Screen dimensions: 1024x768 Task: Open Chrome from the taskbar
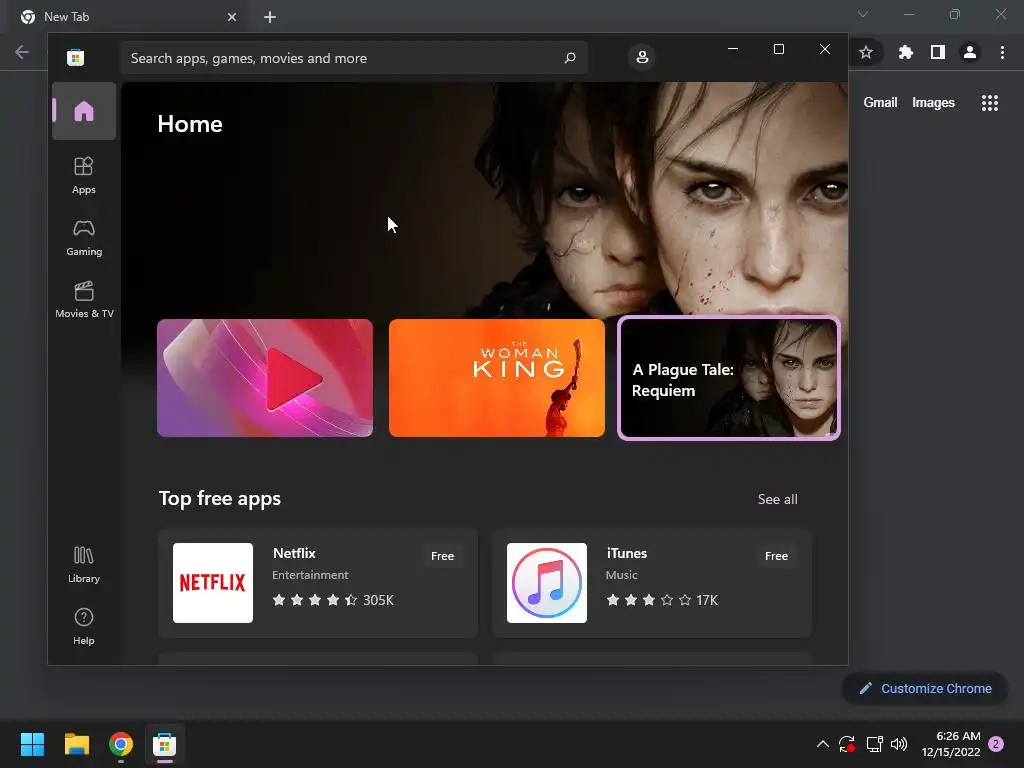tap(121, 744)
